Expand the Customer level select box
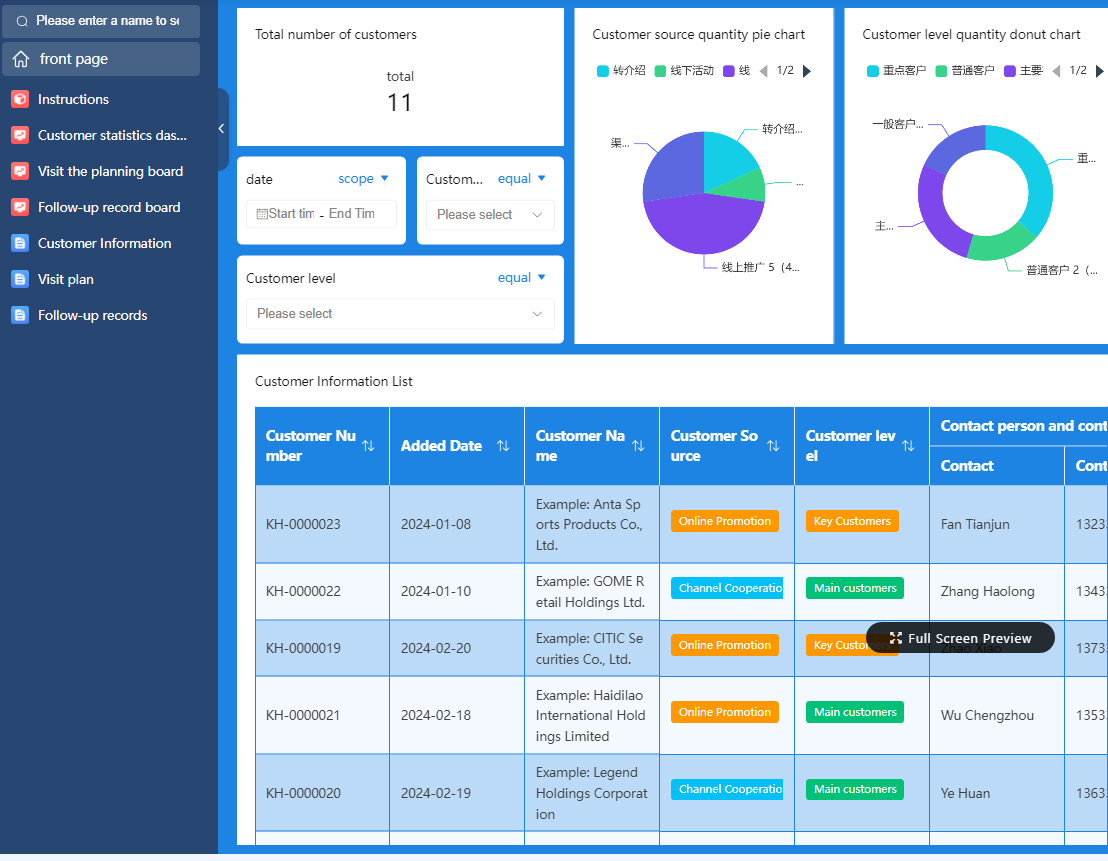This screenshot has height=861, width=1108. [400, 314]
